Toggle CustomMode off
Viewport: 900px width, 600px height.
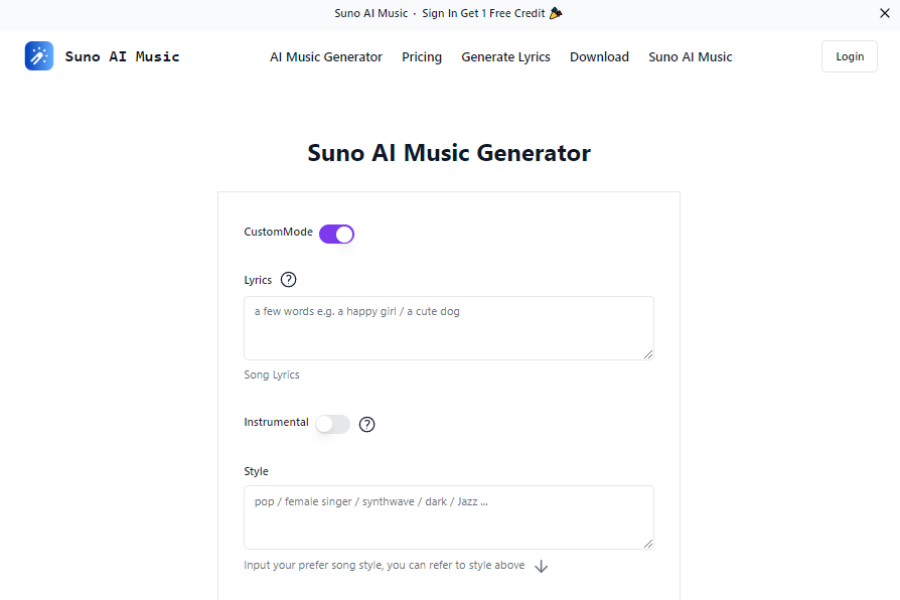coord(337,232)
